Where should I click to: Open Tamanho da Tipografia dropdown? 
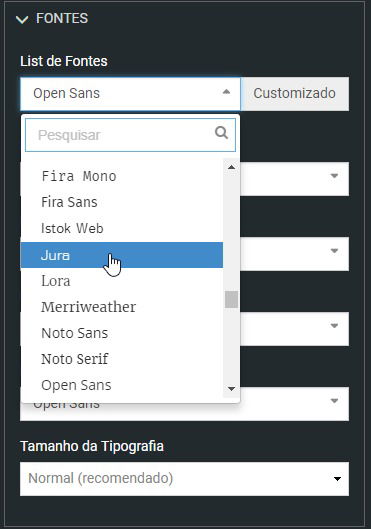click(184, 479)
